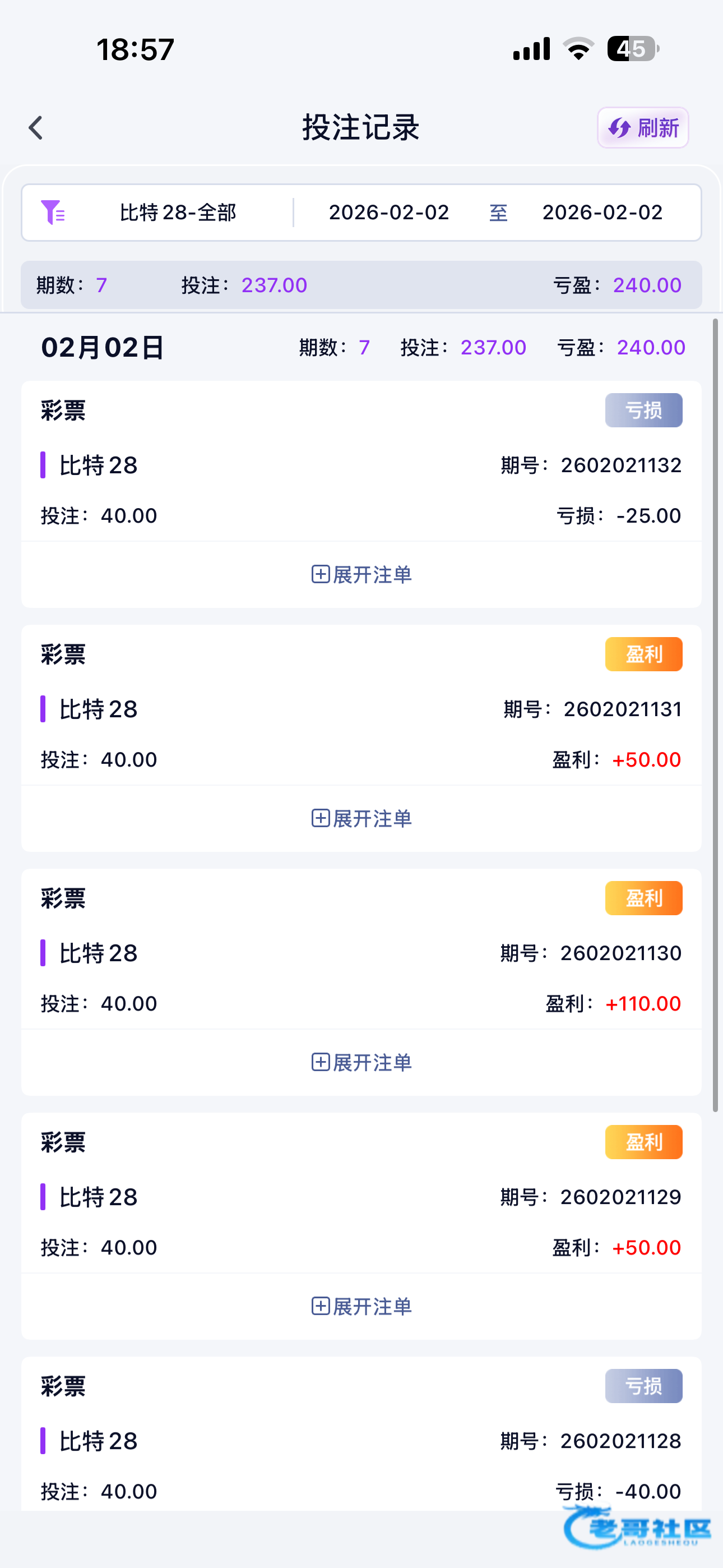
Task: Tap the 亏损 badge on record 2602021132
Action: pyautogui.click(x=643, y=411)
